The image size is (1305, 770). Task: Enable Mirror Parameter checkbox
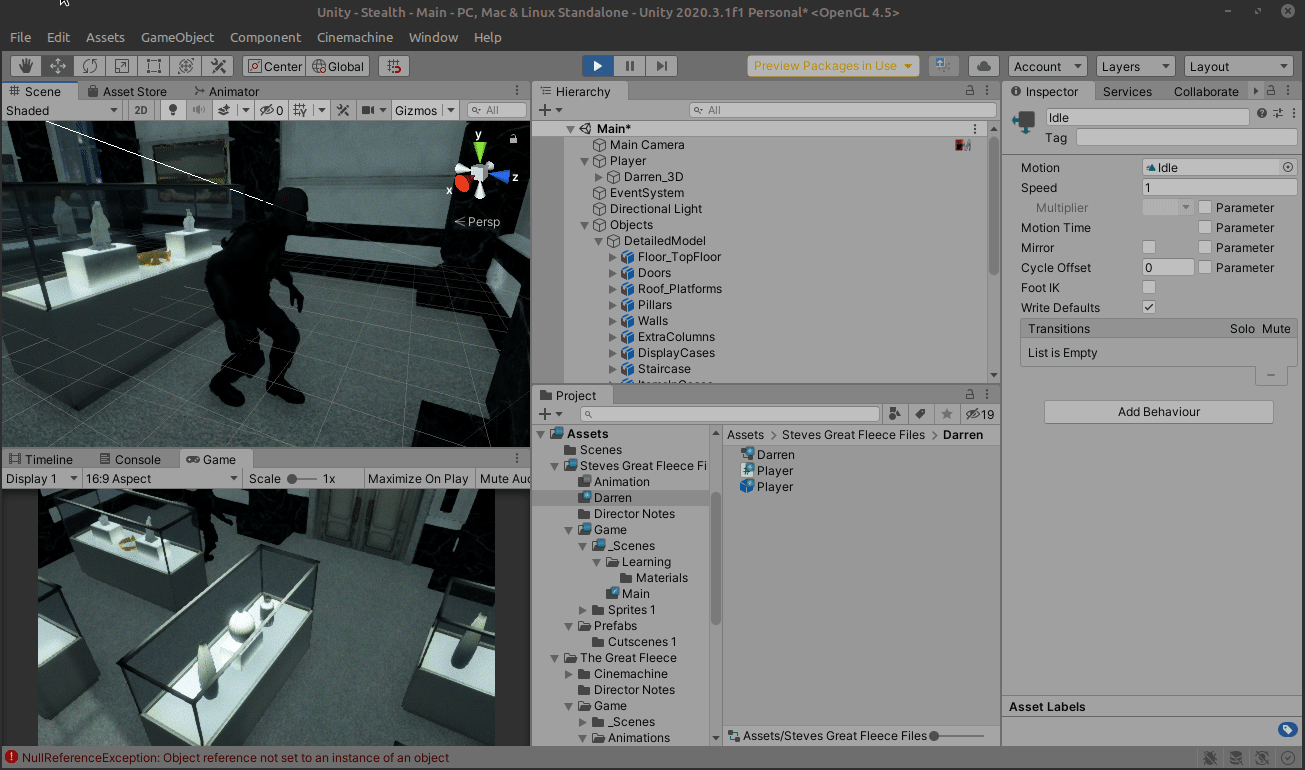1205,248
